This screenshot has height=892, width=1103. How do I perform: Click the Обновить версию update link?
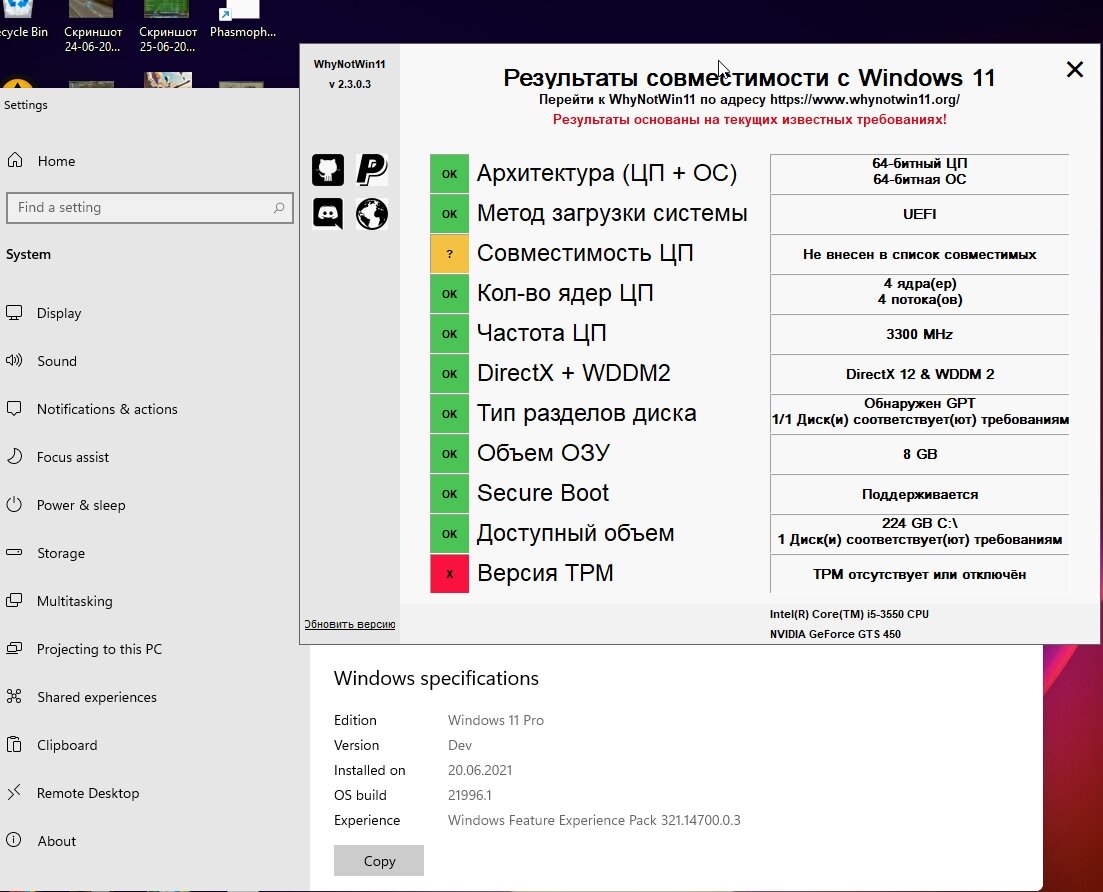[x=349, y=624]
